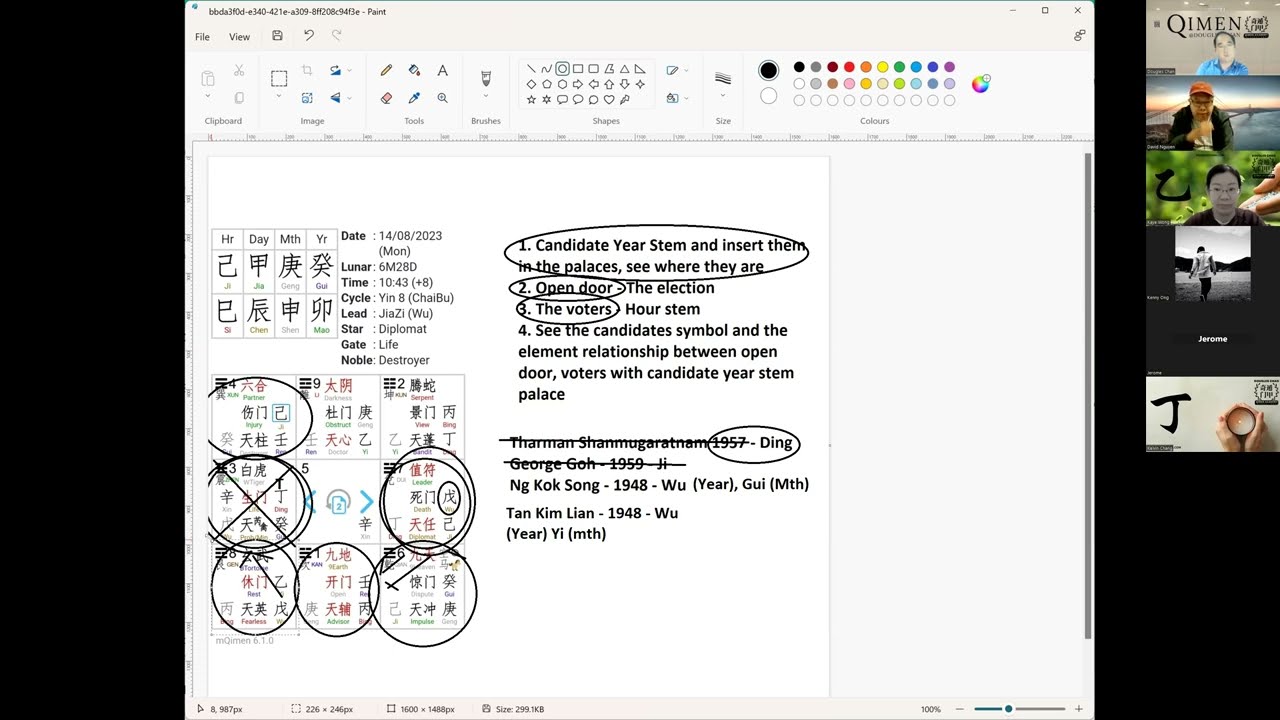Click the Copy icon

tap(239, 98)
